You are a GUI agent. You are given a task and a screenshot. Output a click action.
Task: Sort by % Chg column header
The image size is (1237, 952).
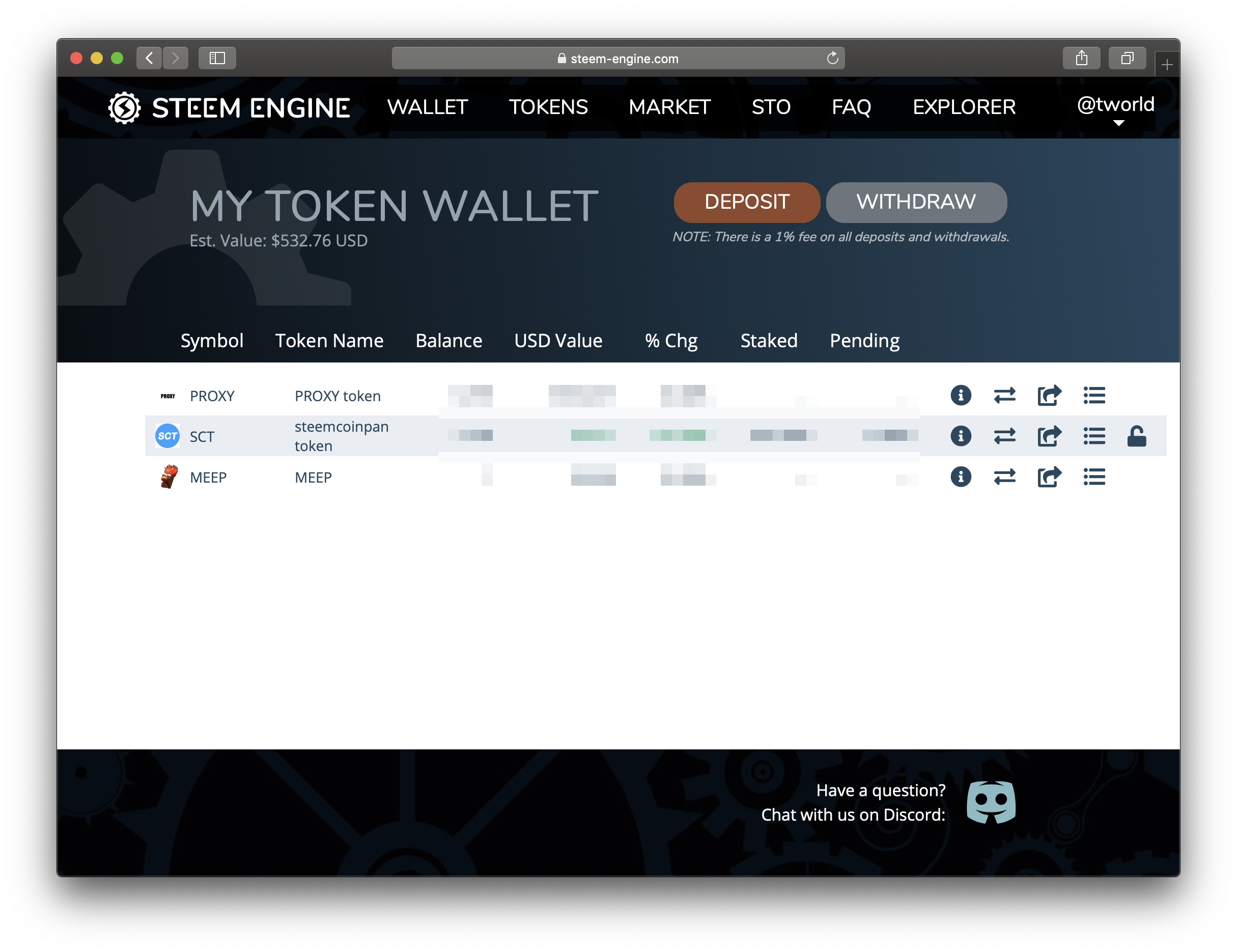pyautogui.click(x=671, y=341)
